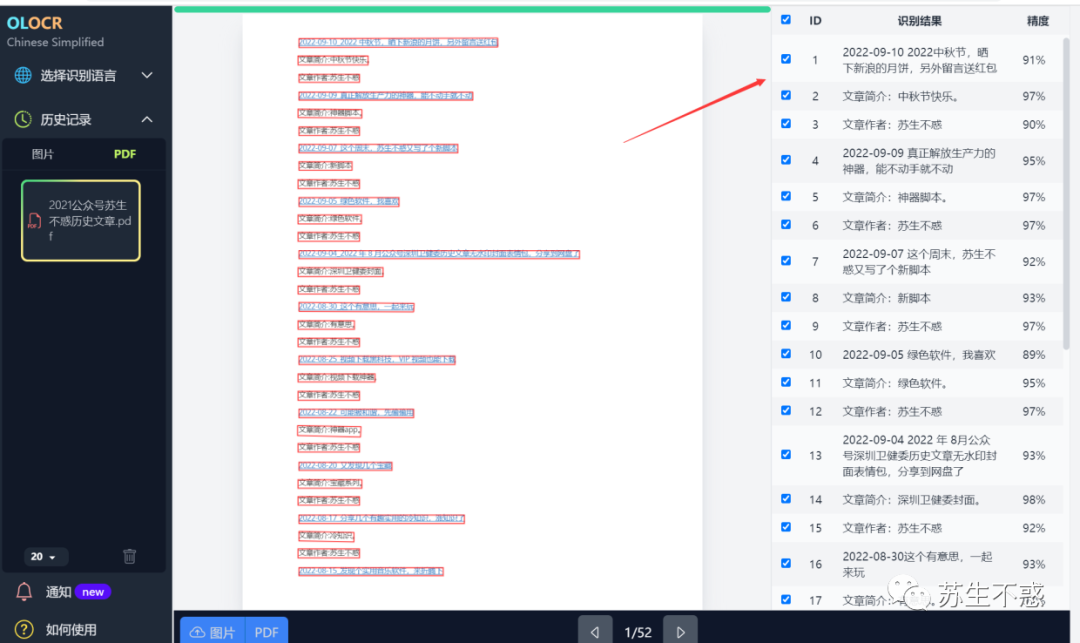Uncheck checkbox for result row 7
1080x643 pixels.
tap(786, 261)
